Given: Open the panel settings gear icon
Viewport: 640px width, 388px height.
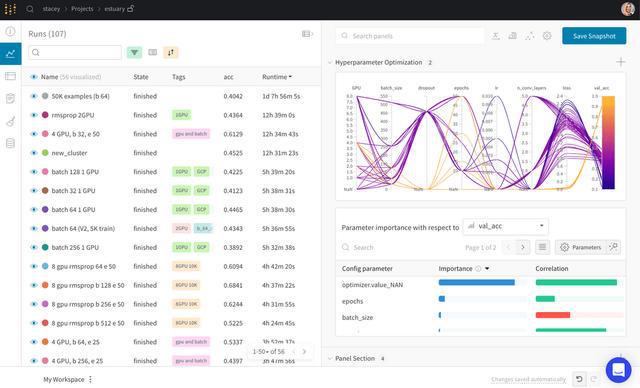Looking at the screenshot, I should pos(547,36).
